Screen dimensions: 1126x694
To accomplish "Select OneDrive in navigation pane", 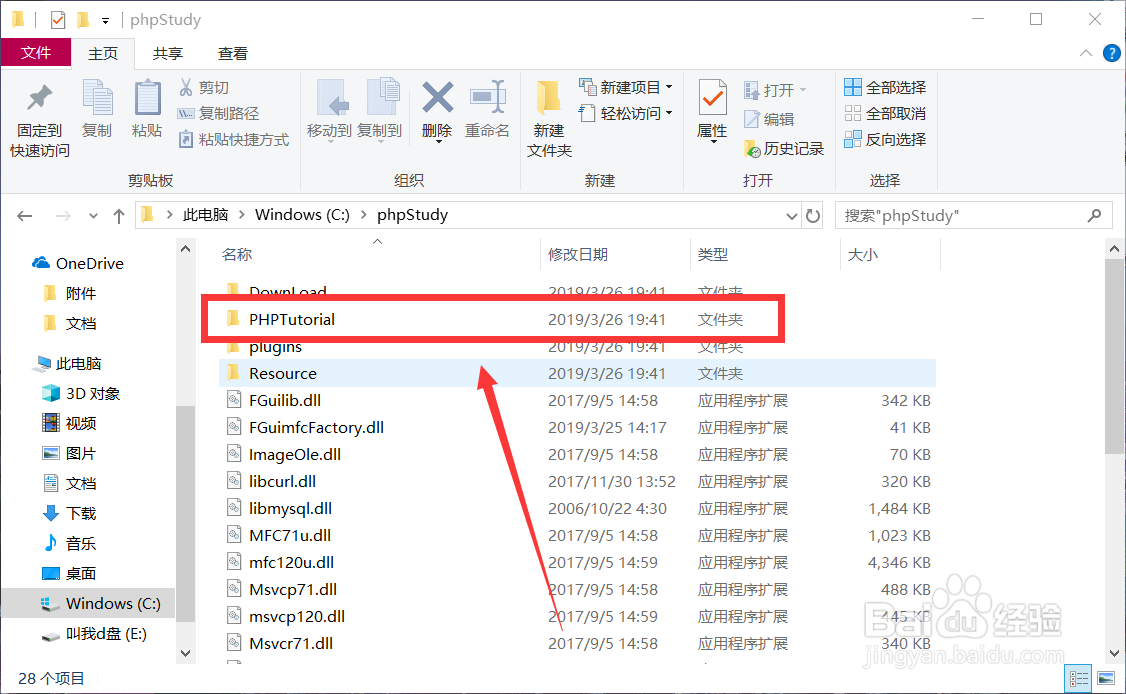I will (78, 264).
